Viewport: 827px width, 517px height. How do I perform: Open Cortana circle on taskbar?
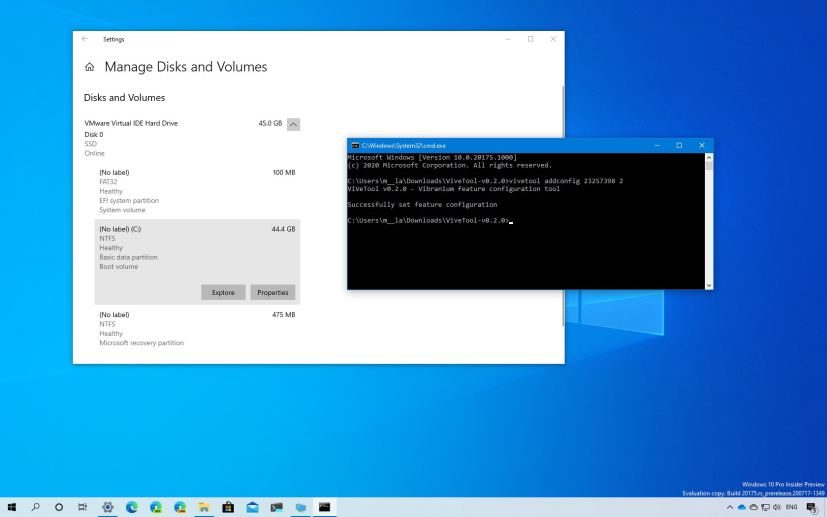(x=59, y=507)
